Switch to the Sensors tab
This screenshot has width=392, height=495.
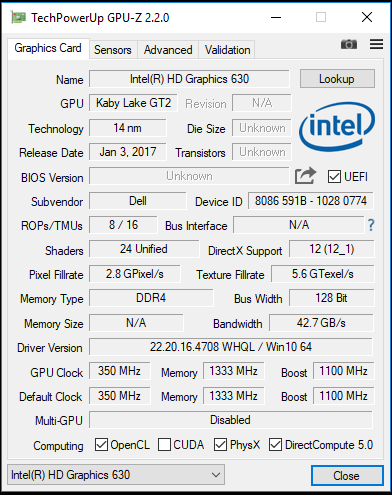(113, 50)
